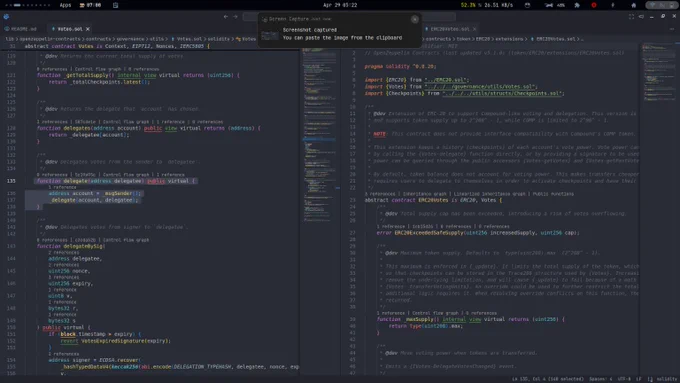Click the red record indicator in tray
The height and width of the screenshot is (383, 680).
click(x=594, y=5)
